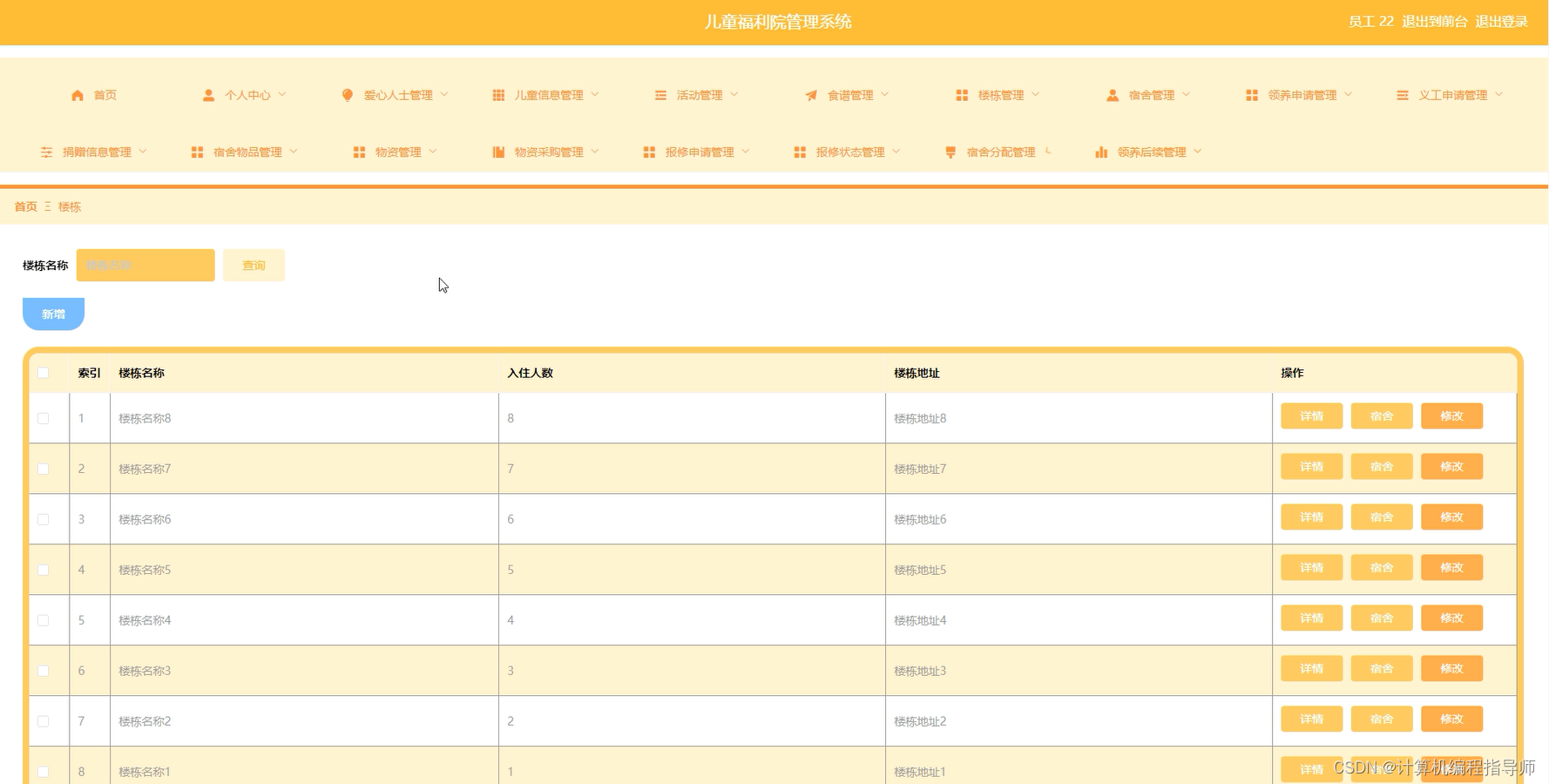This screenshot has height=784, width=1549.
Task: Check the box for row 楼栋名称5
Action: [43, 570]
